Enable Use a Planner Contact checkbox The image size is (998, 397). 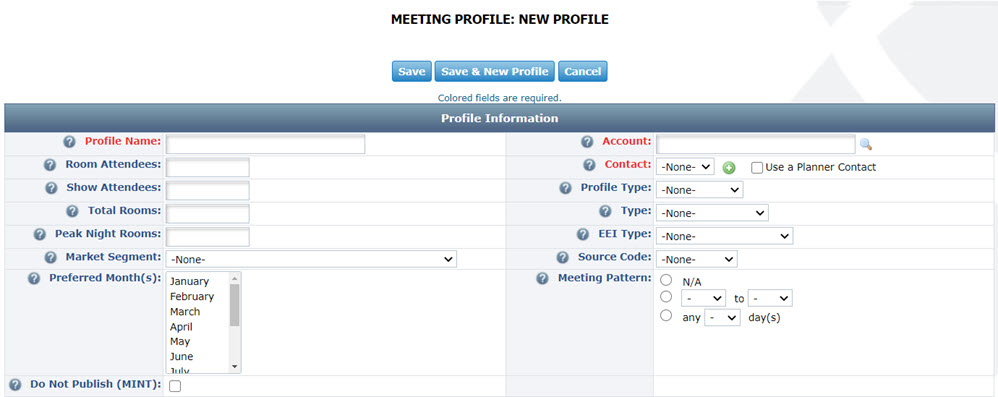pyautogui.click(x=757, y=168)
